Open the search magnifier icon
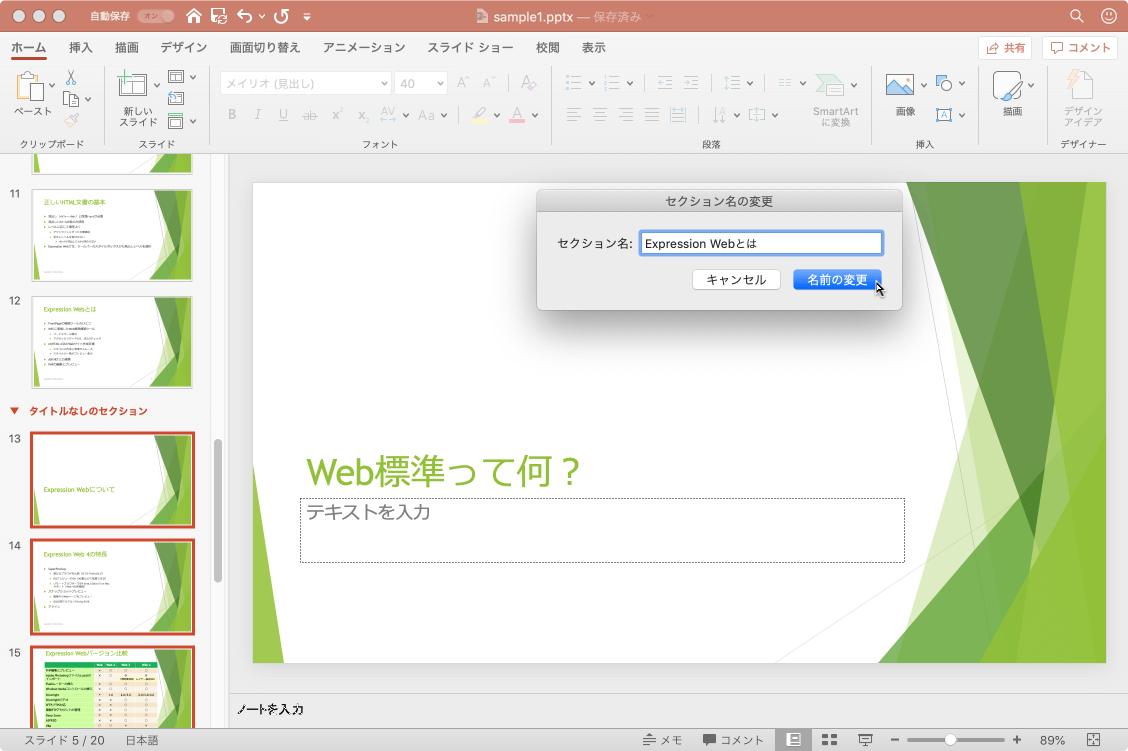 pos(1076,16)
